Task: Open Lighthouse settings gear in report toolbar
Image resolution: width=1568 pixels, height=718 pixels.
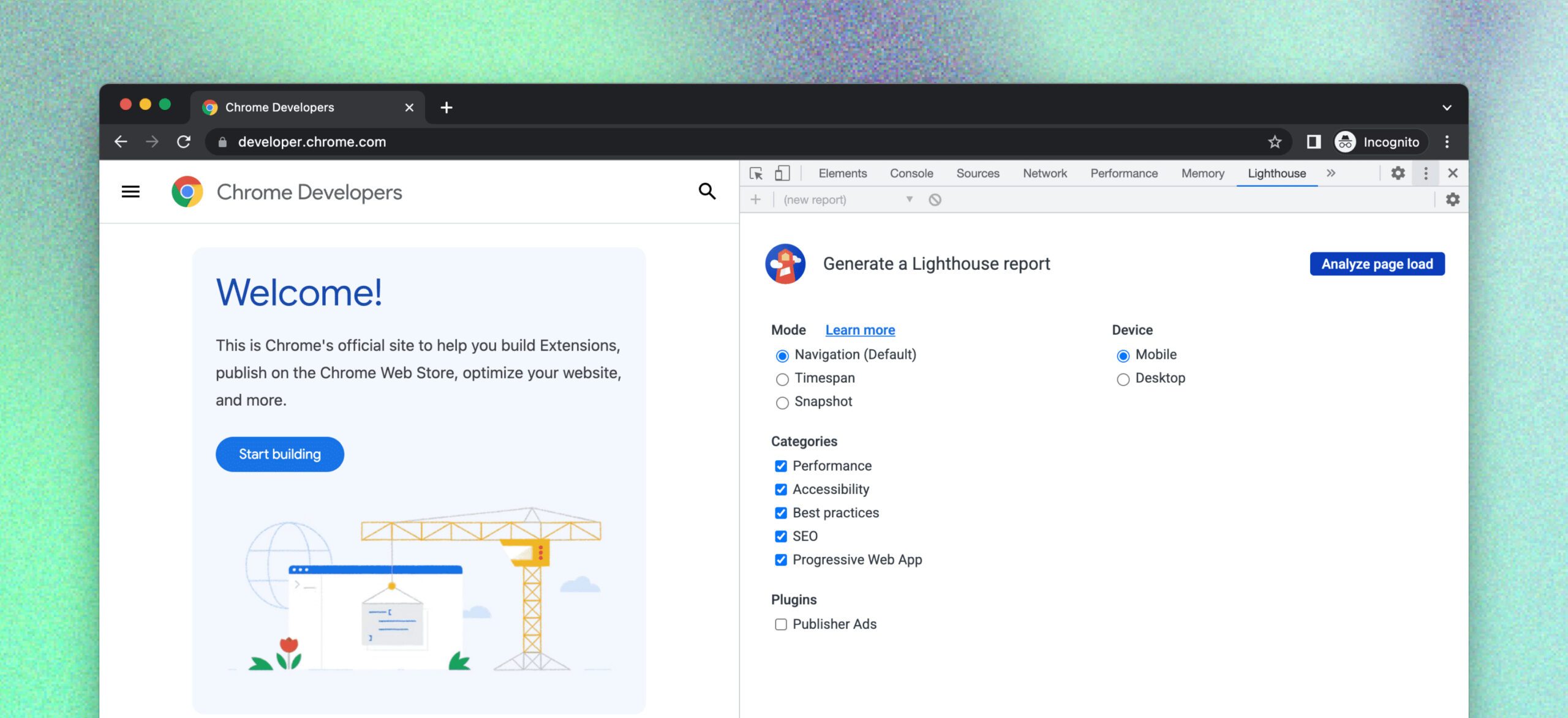Action: coord(1452,200)
